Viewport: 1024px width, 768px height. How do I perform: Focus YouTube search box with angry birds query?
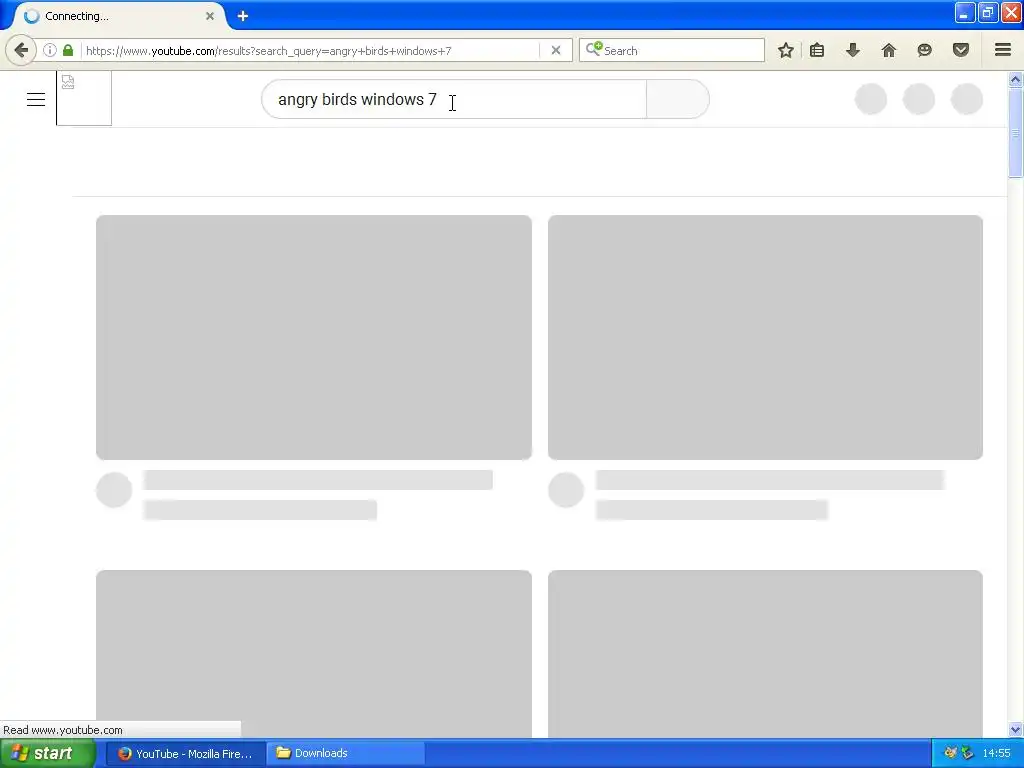tap(454, 99)
